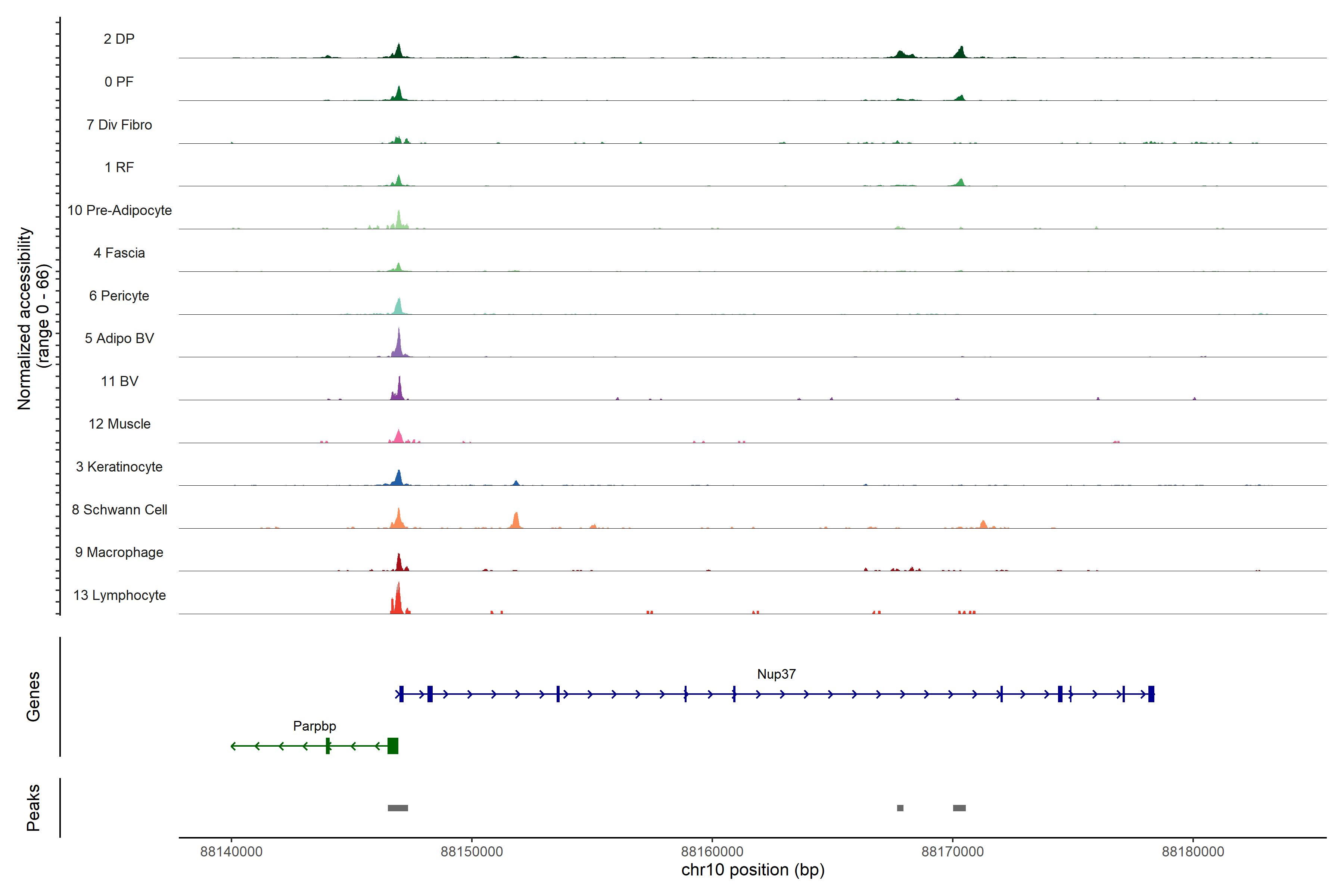This screenshot has width=1344, height=896.
Task: Click the last Nup37 exon block
Action: [1151, 694]
